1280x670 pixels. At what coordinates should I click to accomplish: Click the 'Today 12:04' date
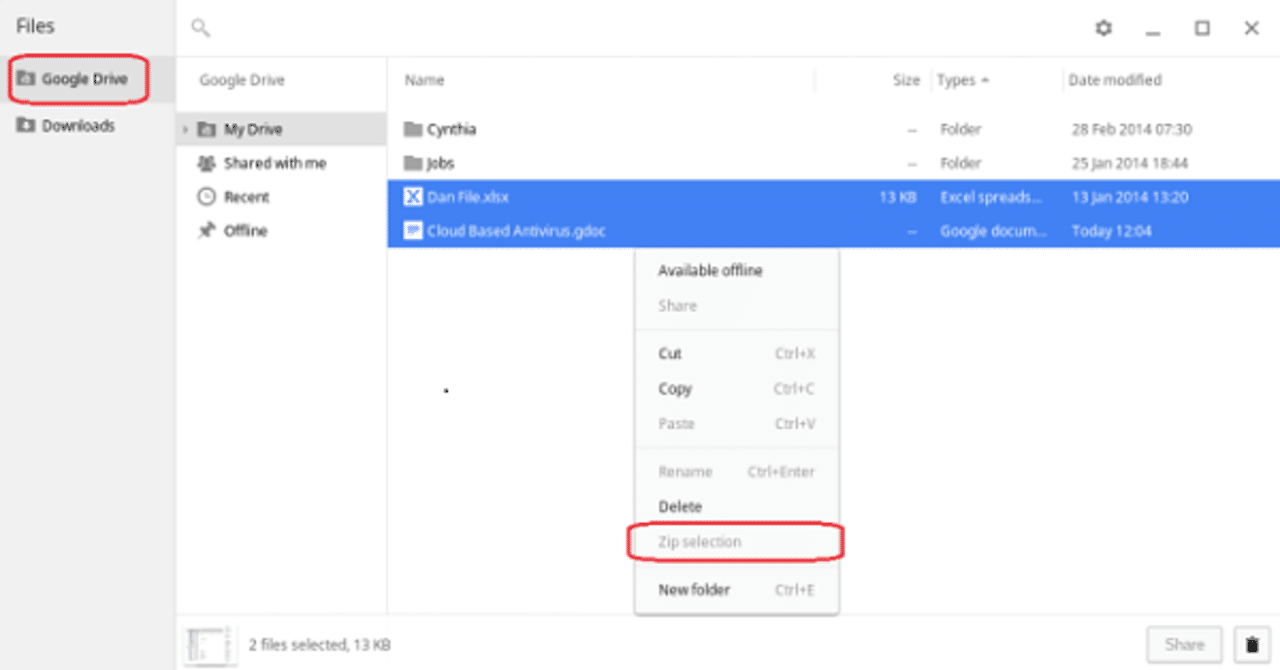1111,232
